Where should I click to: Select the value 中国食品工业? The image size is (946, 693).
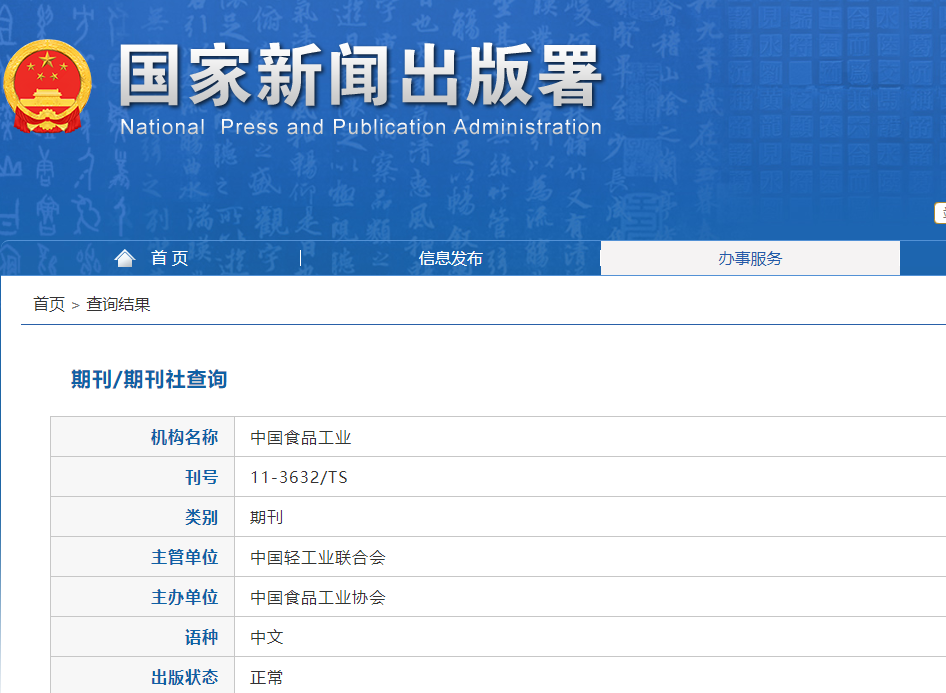click(x=300, y=437)
